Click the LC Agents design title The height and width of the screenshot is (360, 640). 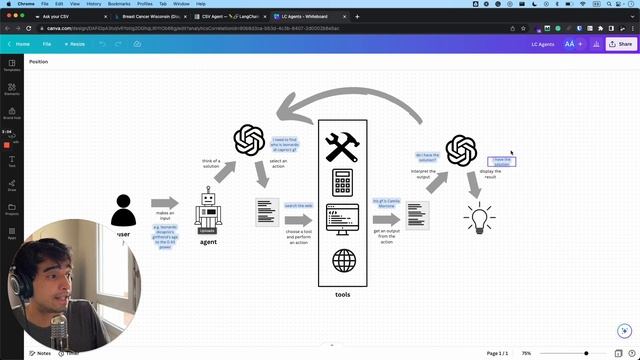pos(542,44)
